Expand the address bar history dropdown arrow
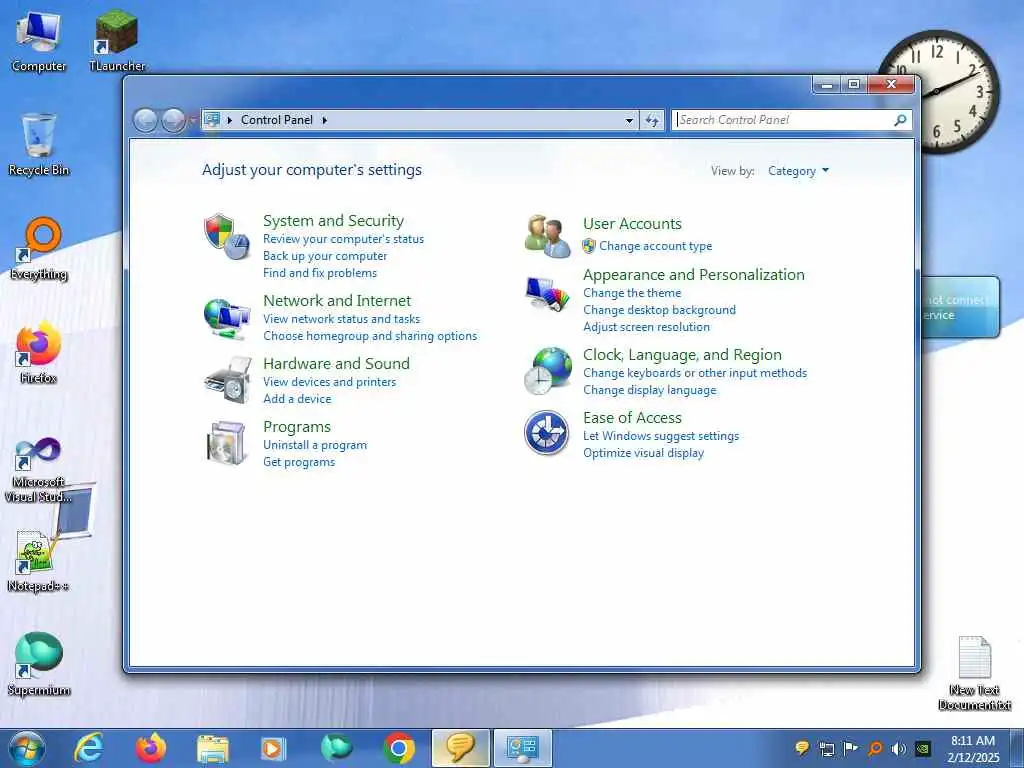 point(629,120)
